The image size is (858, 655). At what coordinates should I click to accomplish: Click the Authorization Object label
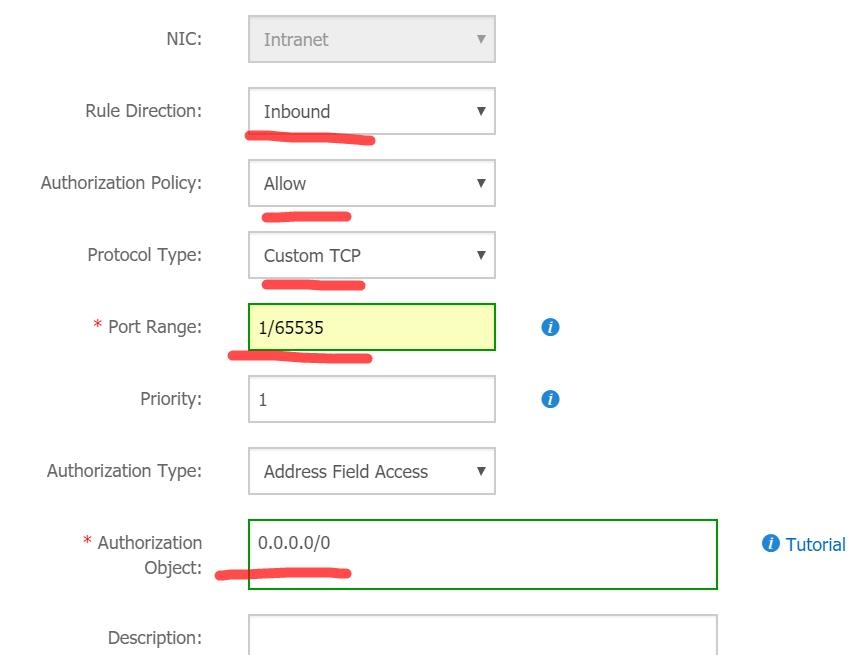149,555
